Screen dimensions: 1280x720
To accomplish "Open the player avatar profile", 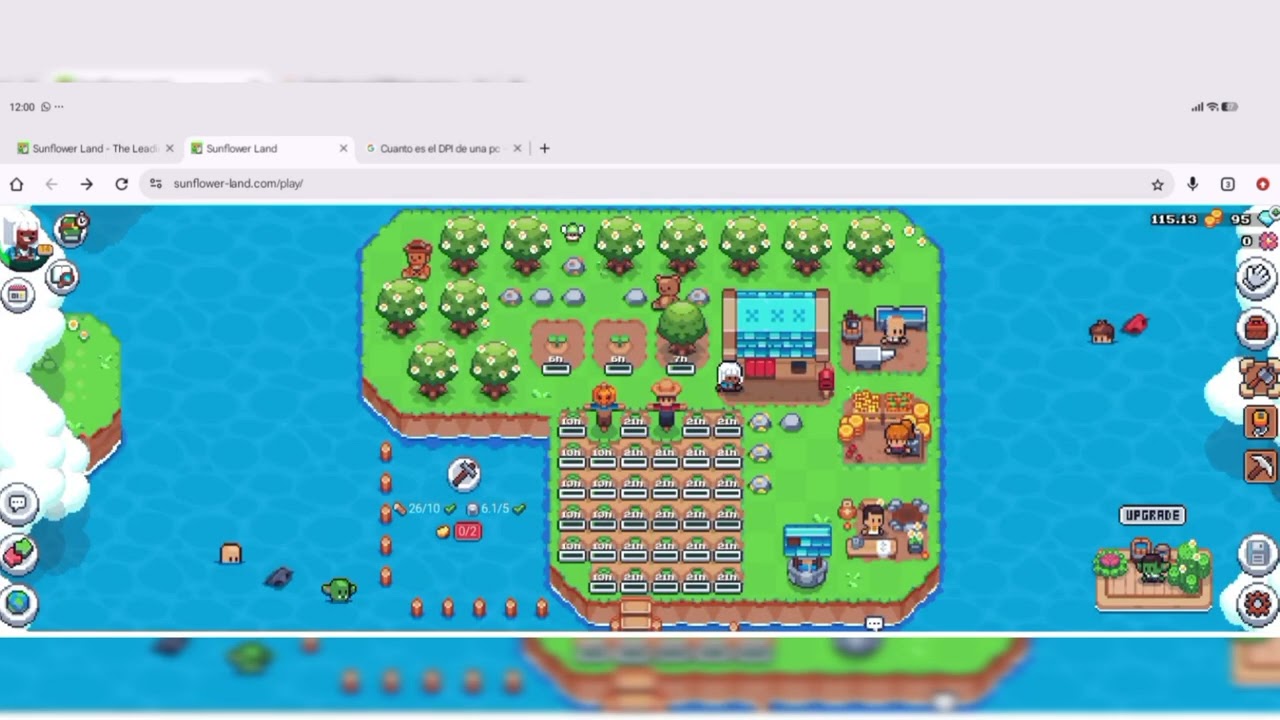I will click(25, 238).
